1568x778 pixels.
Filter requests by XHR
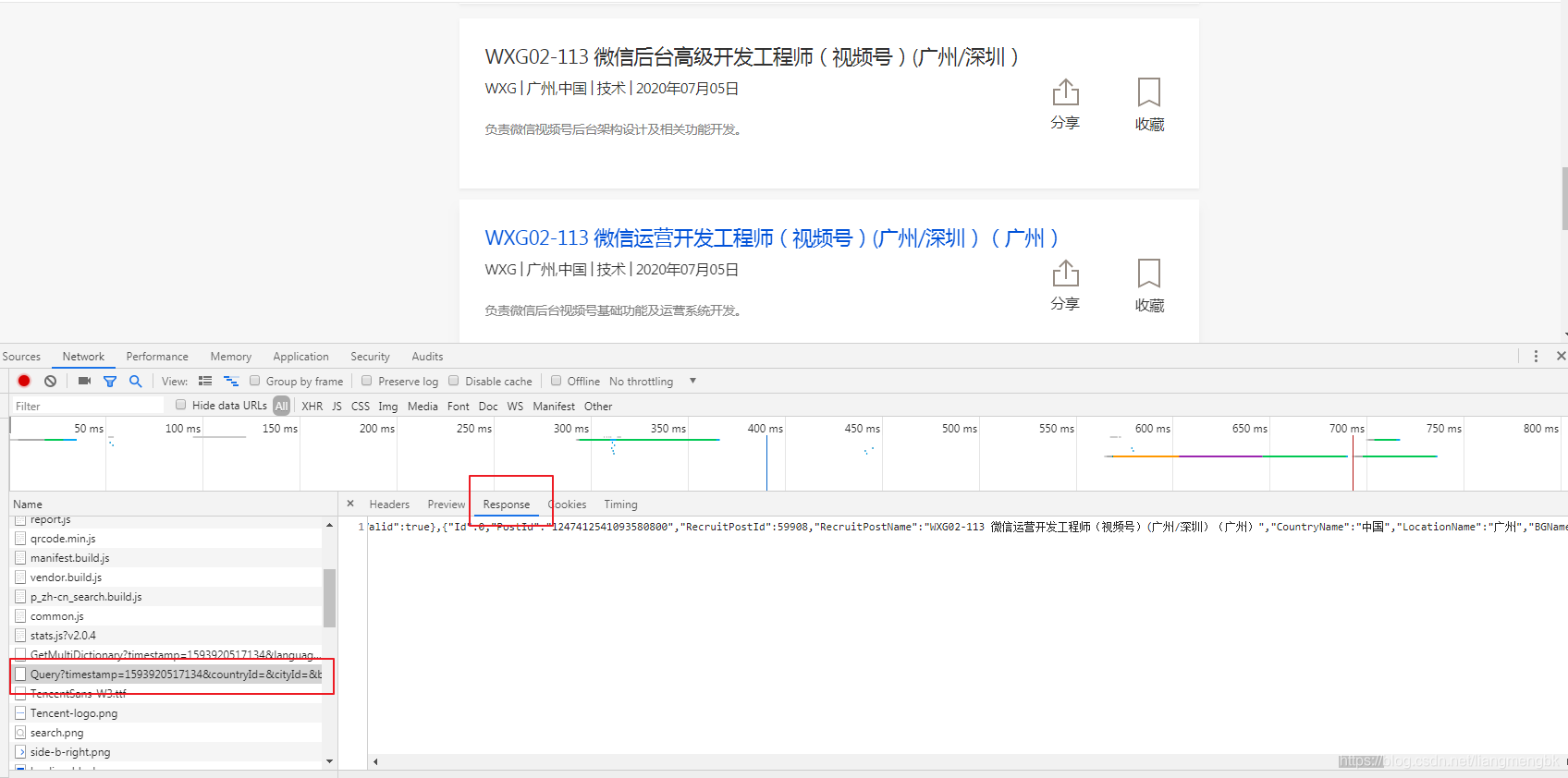(x=312, y=407)
